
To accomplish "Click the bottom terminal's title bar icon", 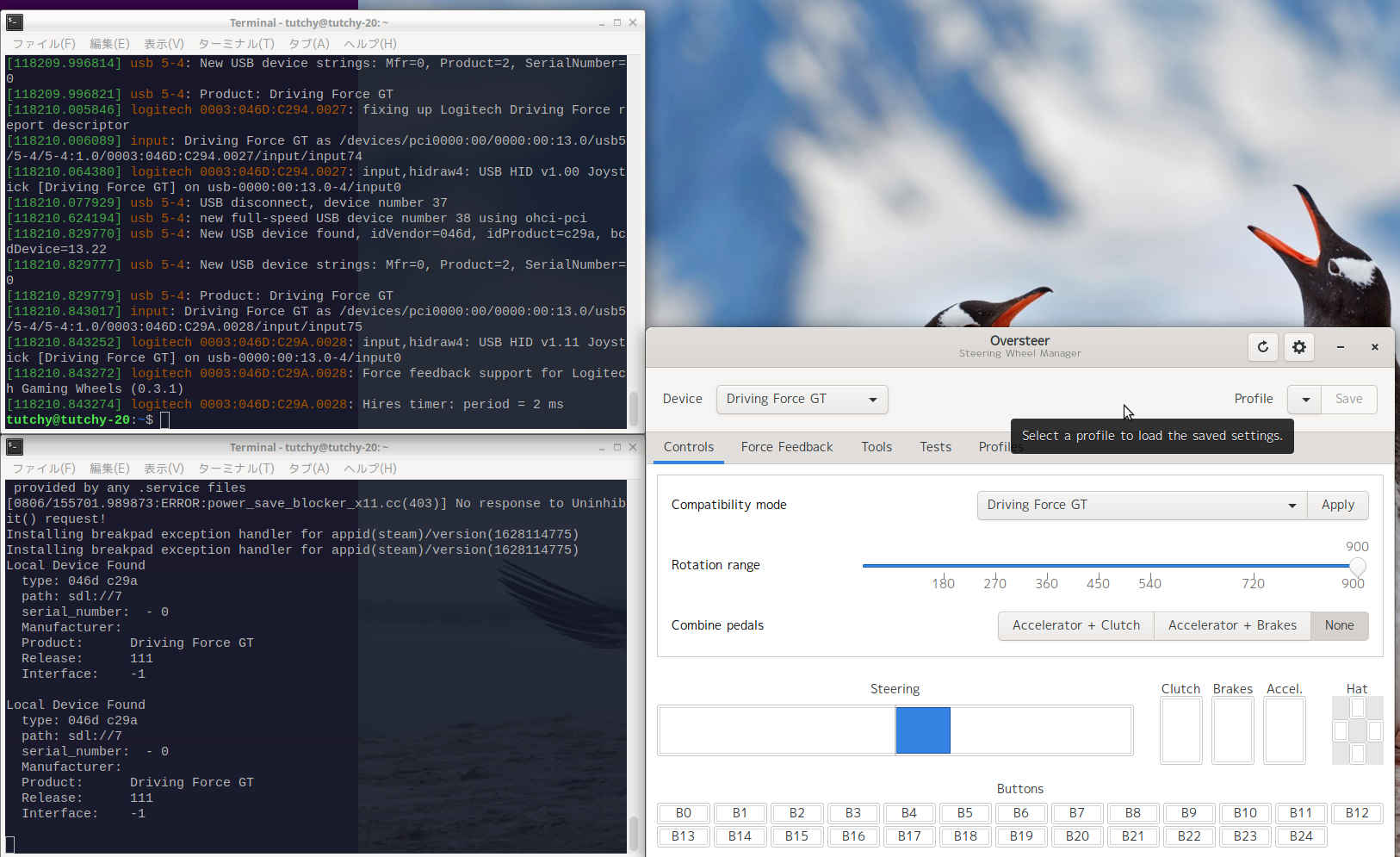I will (x=14, y=446).
